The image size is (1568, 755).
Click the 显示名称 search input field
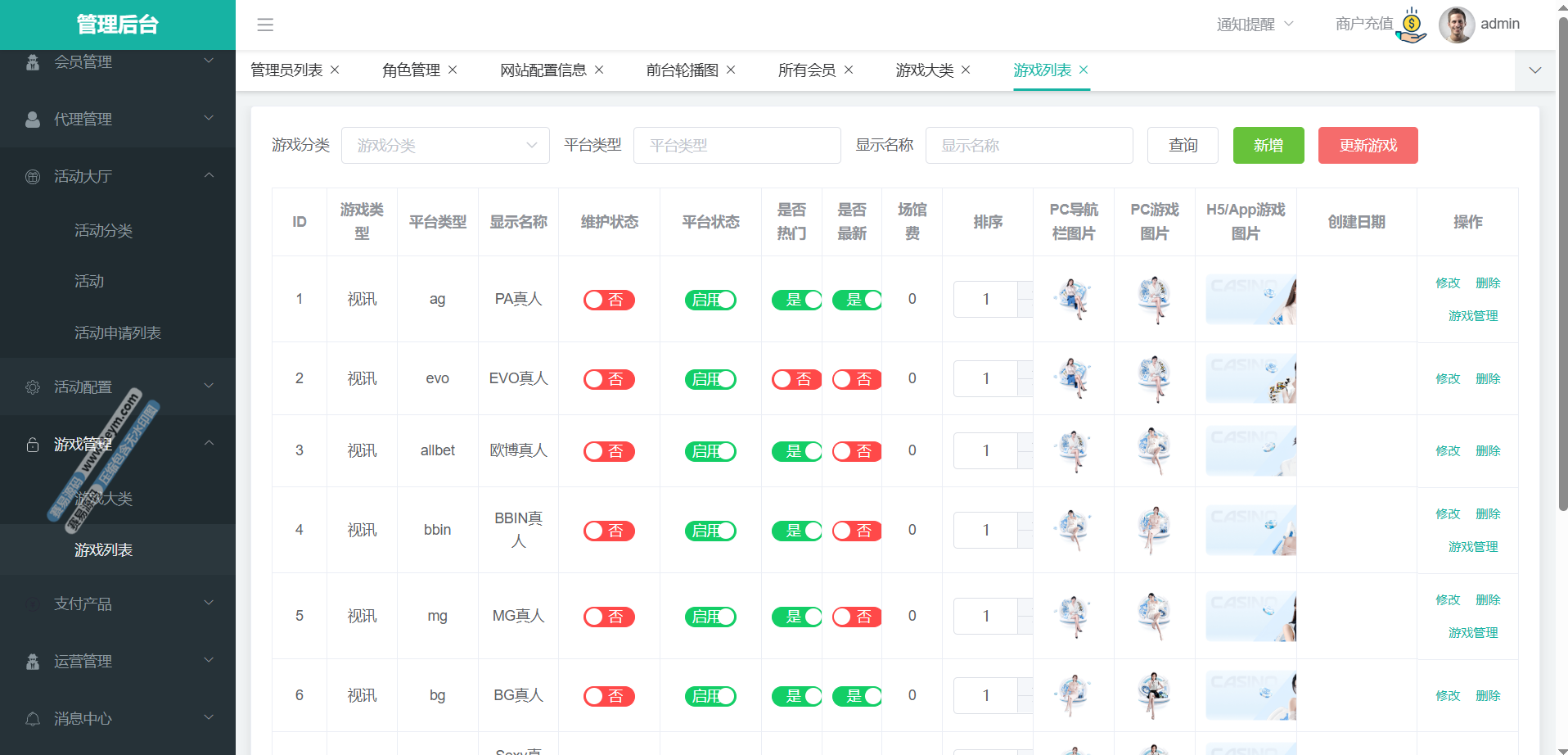(1029, 146)
